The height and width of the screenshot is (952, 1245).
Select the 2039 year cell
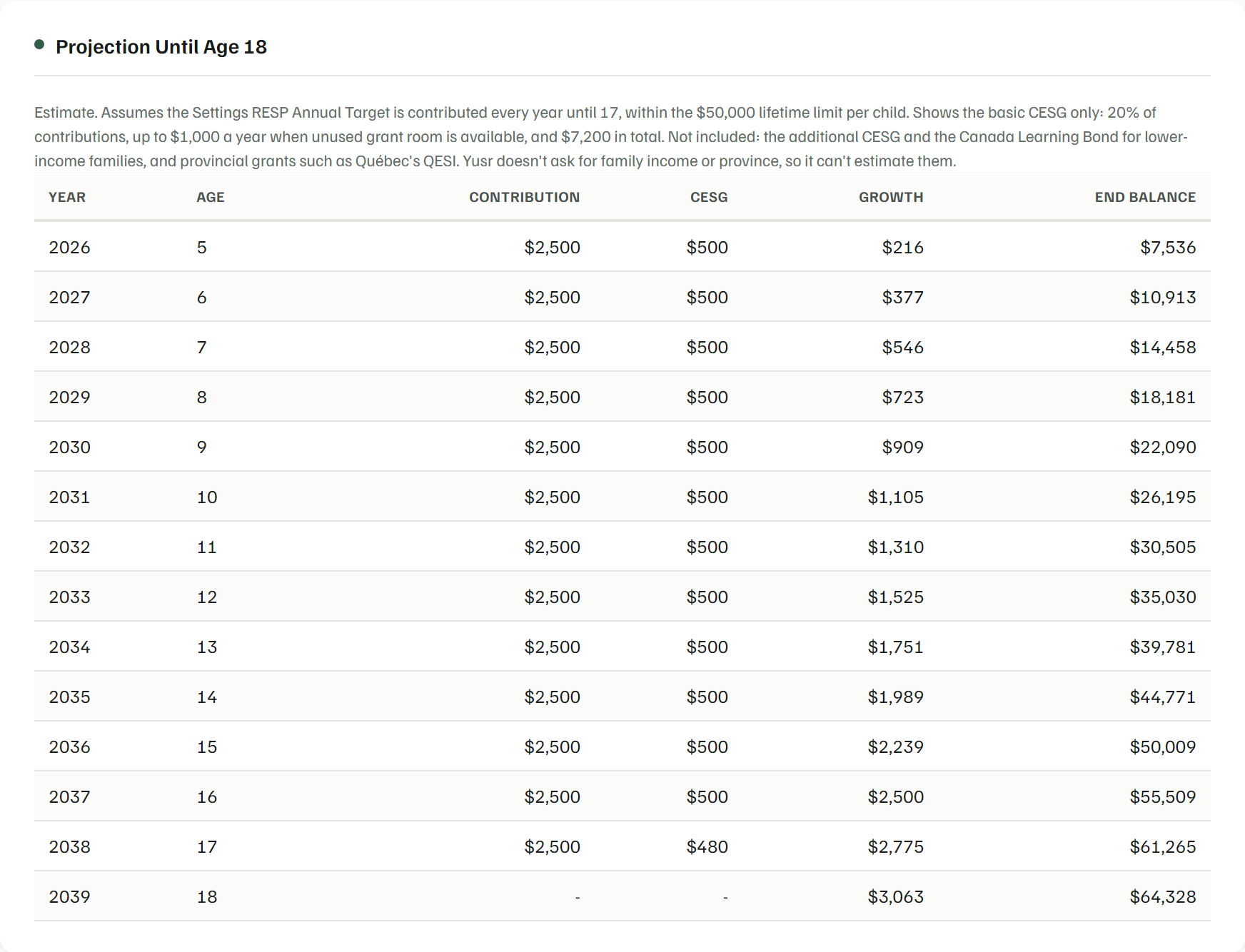70,897
